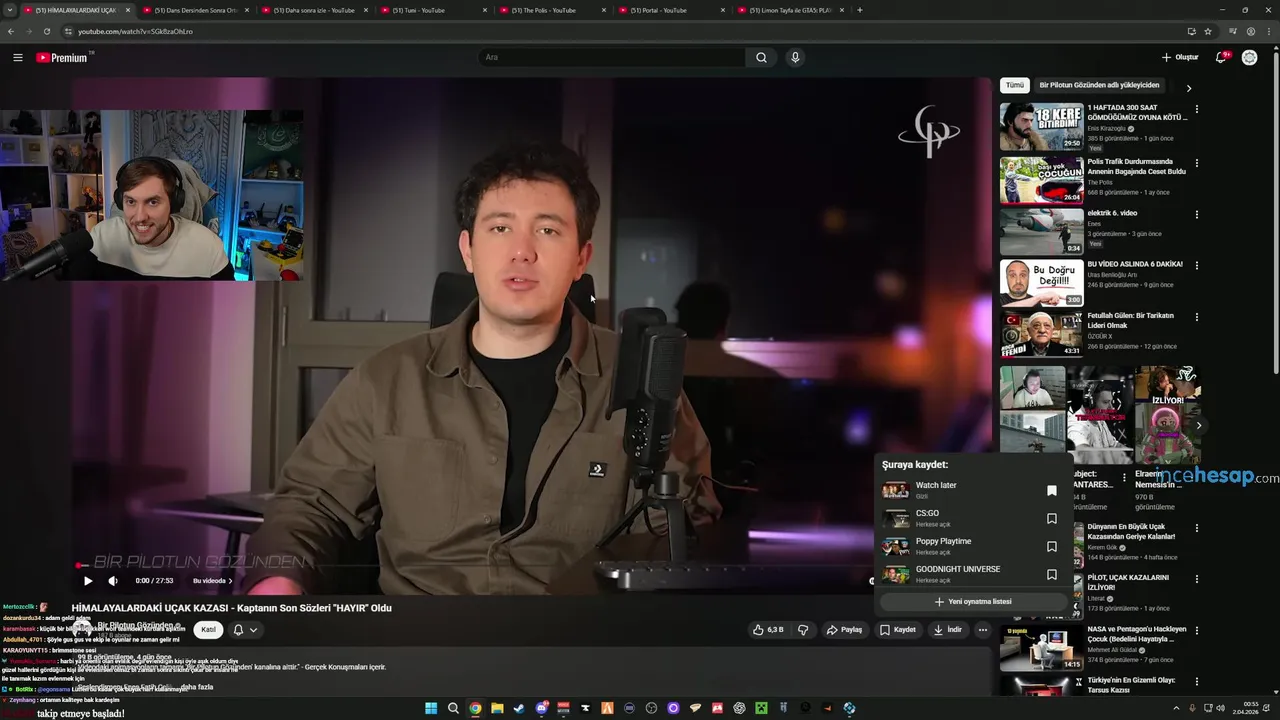Reload the page in the browser
The width and height of the screenshot is (1280, 720).
(x=46, y=31)
